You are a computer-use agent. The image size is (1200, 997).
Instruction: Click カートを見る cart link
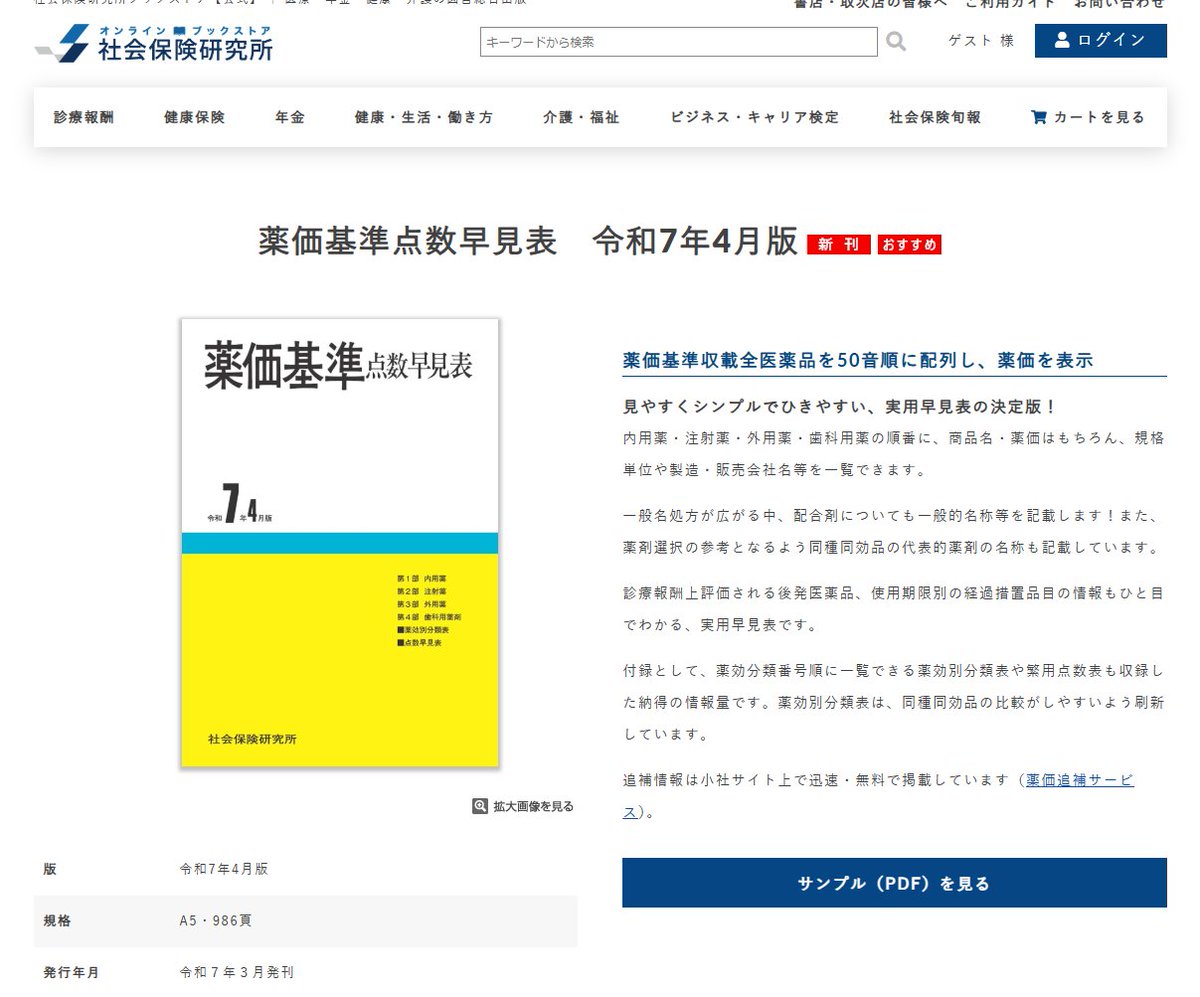[x=1088, y=117]
